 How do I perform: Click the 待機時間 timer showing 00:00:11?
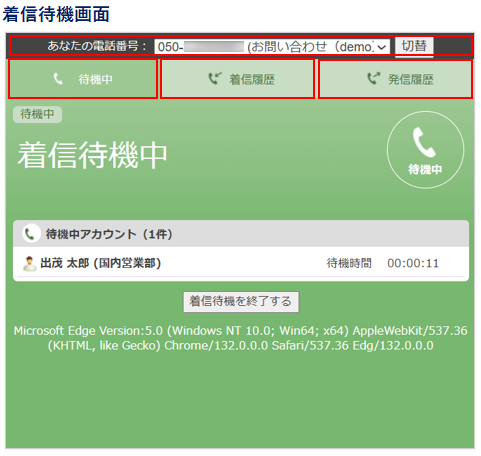pos(413,264)
